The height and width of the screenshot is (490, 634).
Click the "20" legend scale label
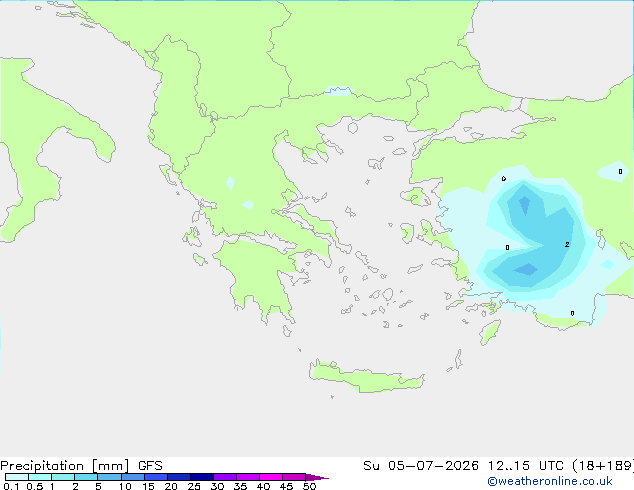(x=171, y=486)
